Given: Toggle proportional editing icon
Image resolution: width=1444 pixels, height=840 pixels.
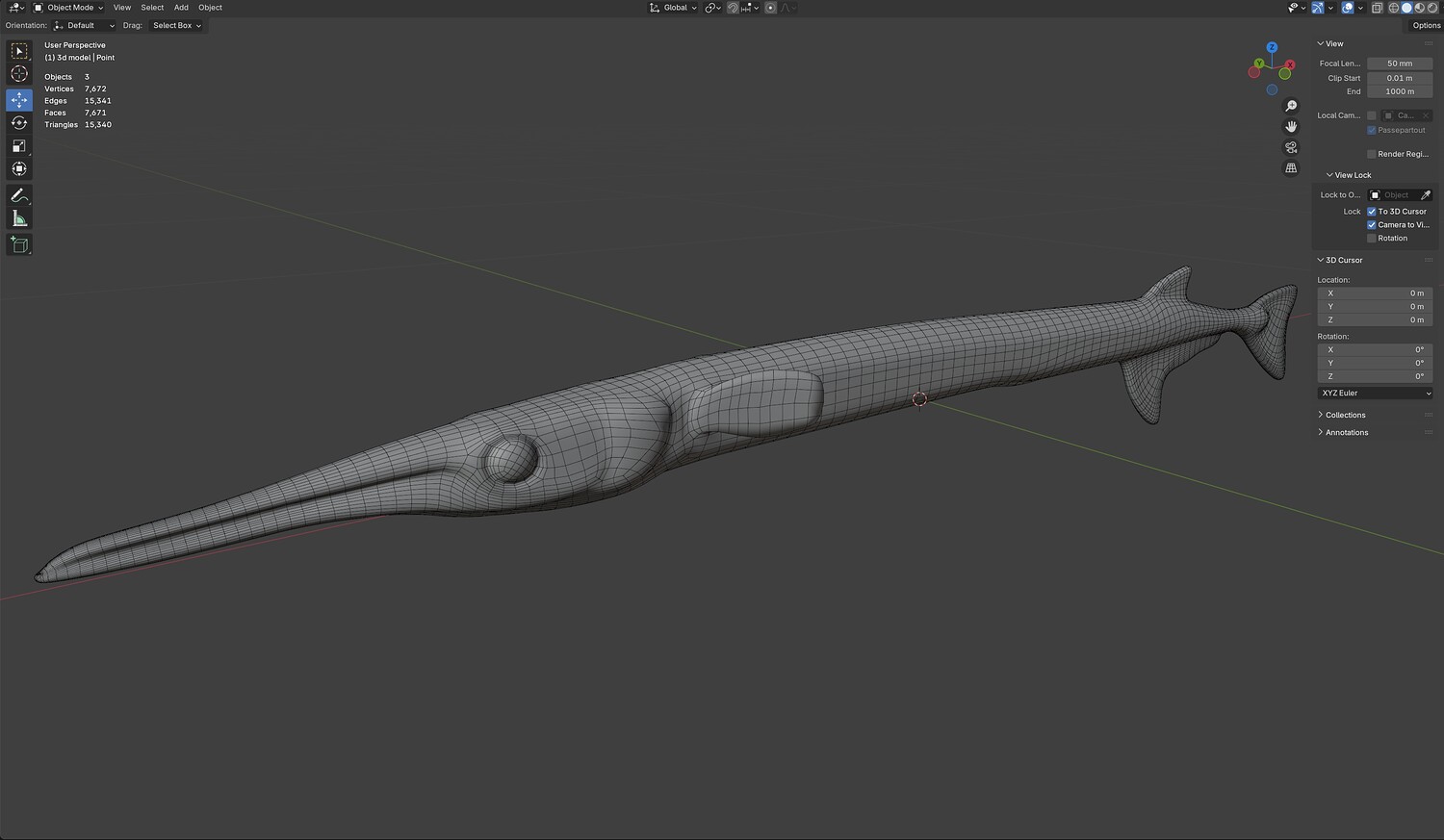Looking at the screenshot, I should point(770,8).
